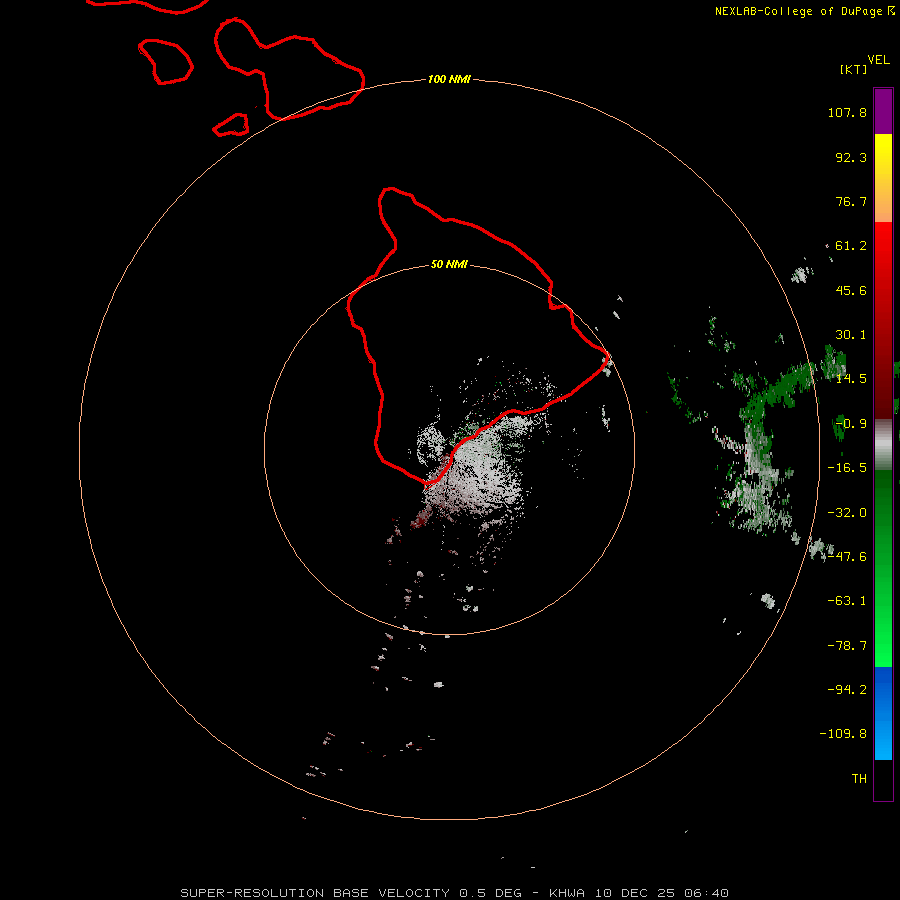Pick the yellow-orange segment of the color bar

(x=883, y=178)
